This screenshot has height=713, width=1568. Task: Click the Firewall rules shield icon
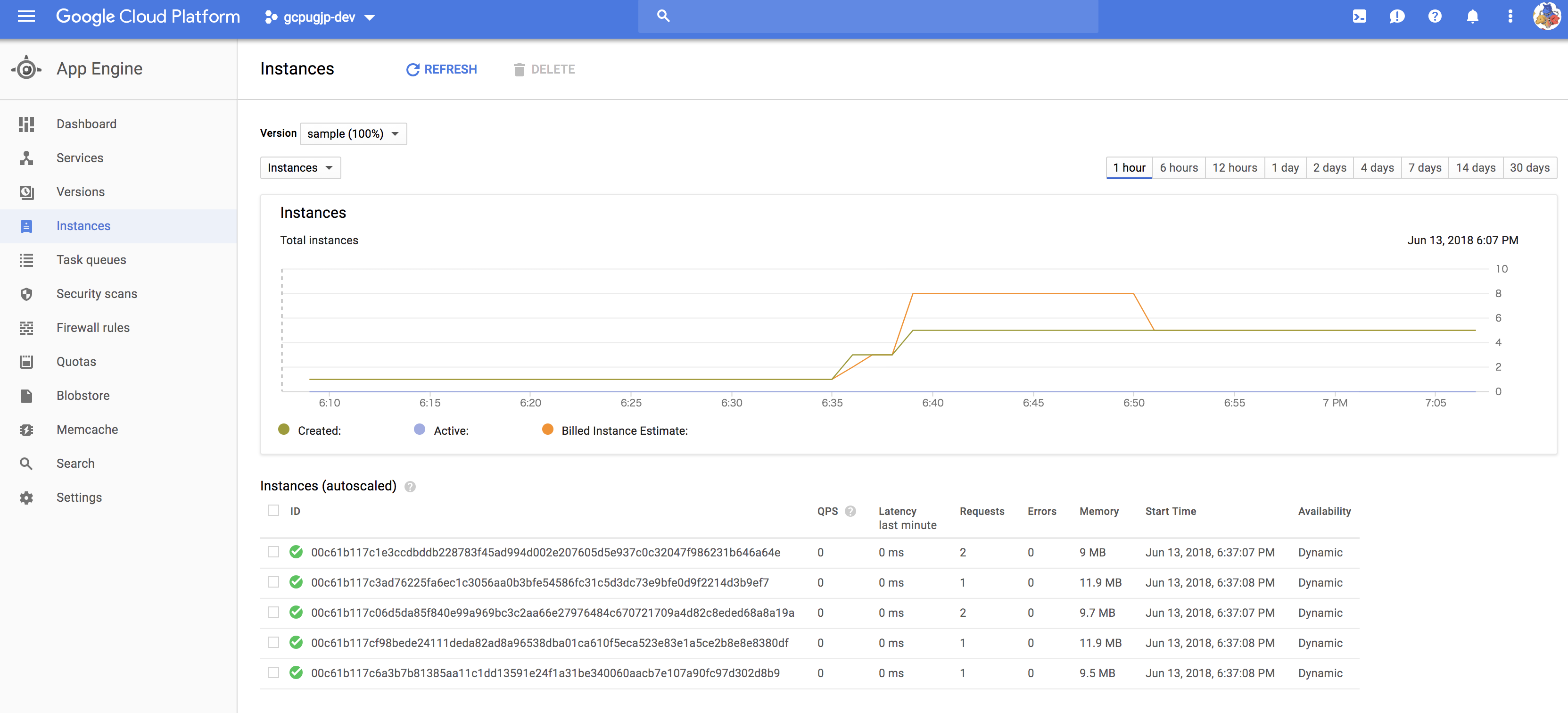pyautogui.click(x=26, y=328)
